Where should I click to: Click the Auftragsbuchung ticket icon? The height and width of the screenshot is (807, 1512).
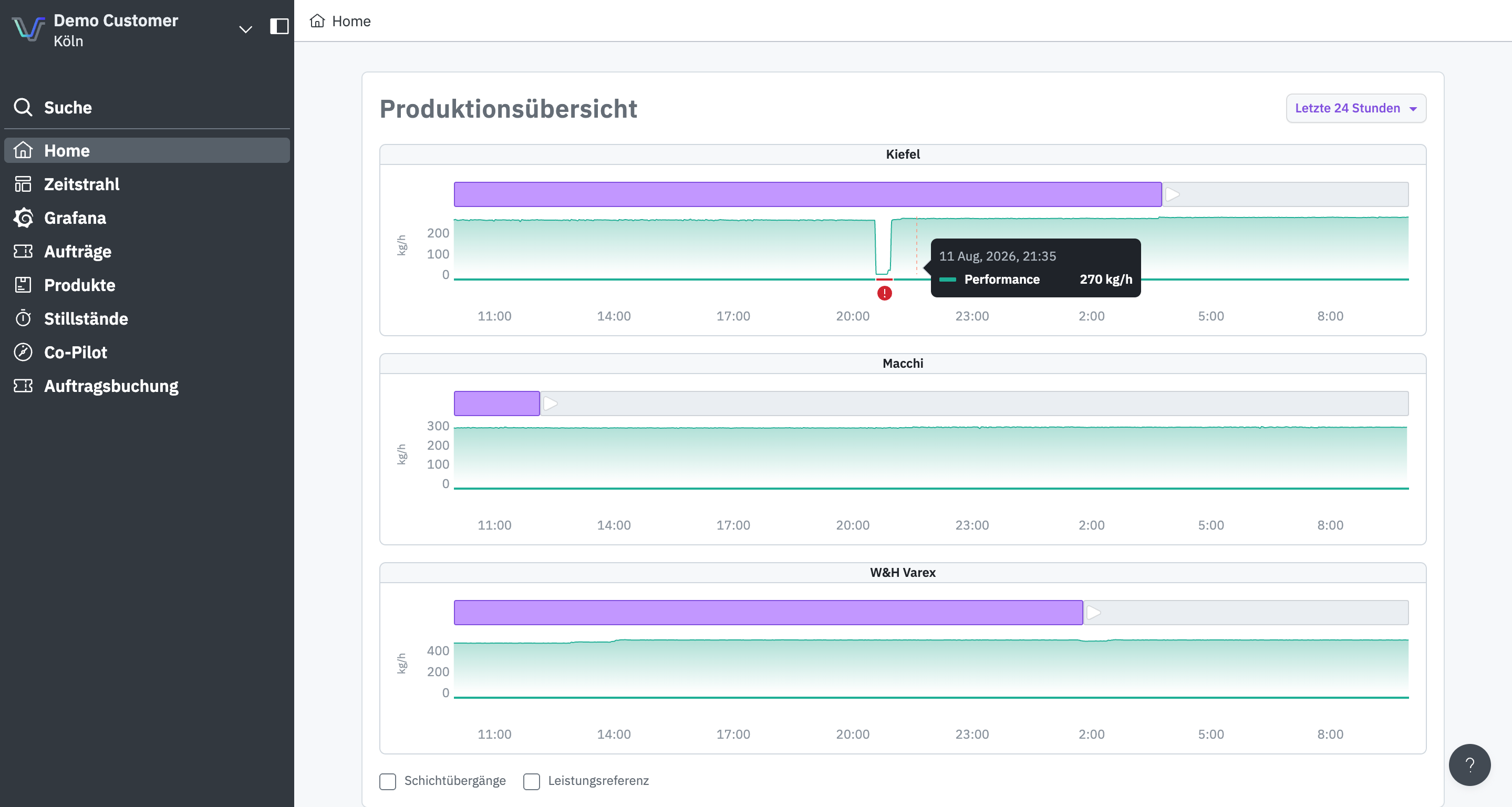pyautogui.click(x=23, y=386)
